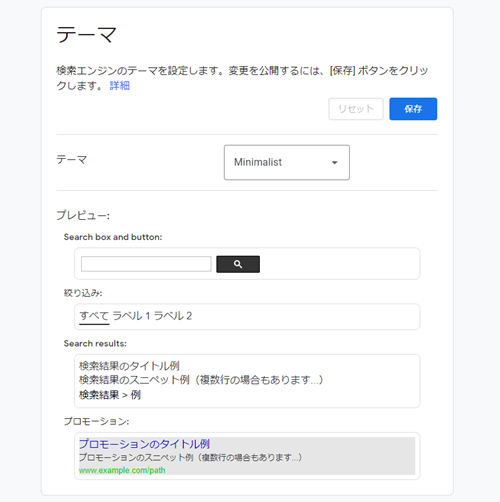The width and height of the screenshot is (500, 502).
Task: Click inside the preview search box
Action: pos(146,264)
